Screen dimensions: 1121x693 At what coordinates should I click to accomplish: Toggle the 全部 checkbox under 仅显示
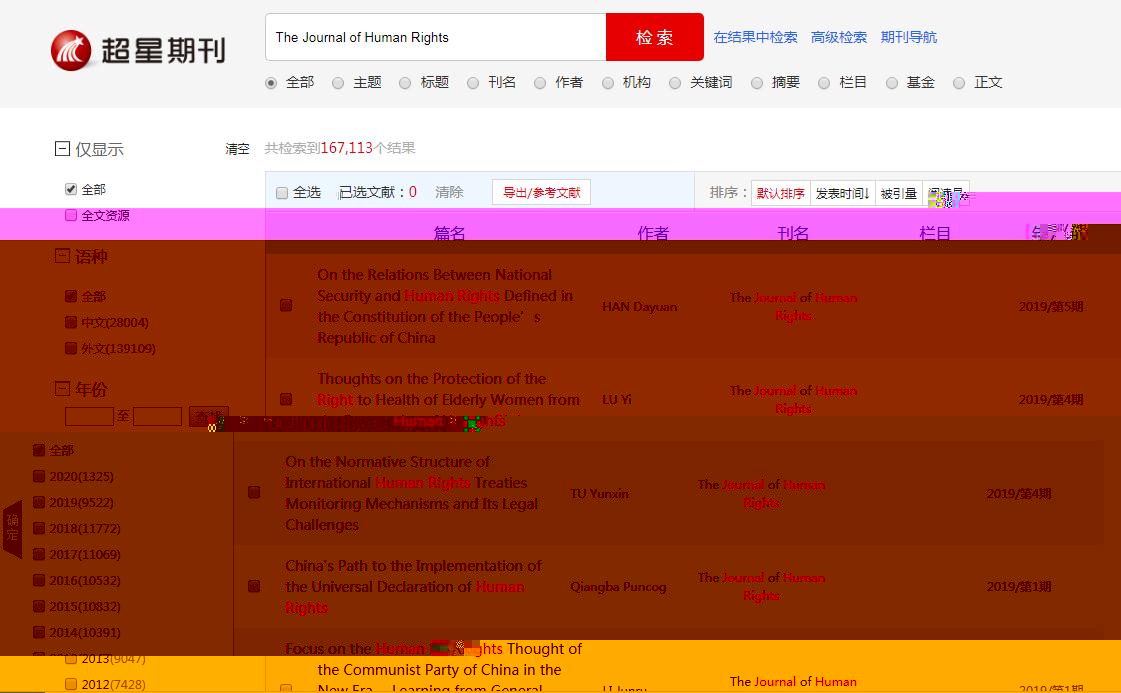(71, 189)
